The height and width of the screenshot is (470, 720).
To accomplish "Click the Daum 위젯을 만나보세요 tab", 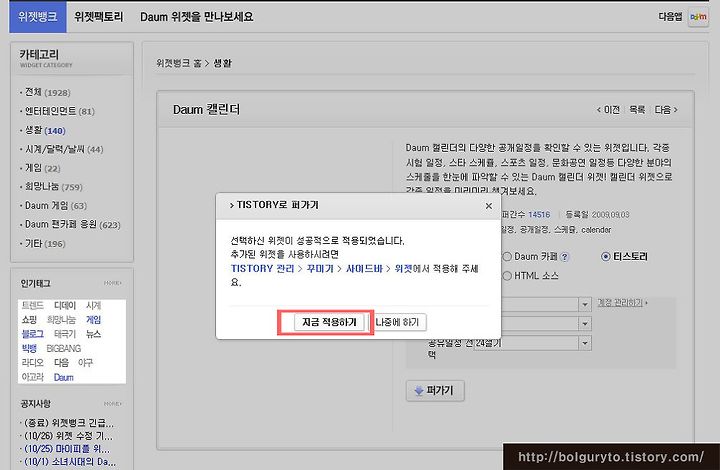I will (197, 17).
